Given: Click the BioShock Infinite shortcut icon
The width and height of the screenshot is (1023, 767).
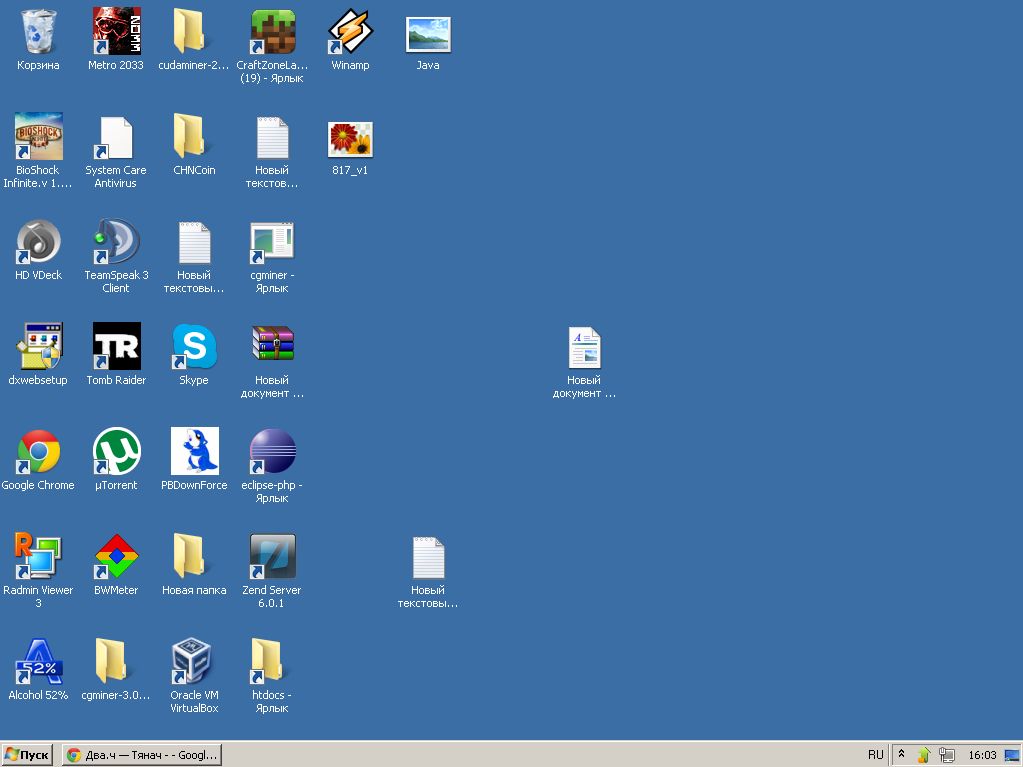Looking at the screenshot, I should (x=38, y=136).
